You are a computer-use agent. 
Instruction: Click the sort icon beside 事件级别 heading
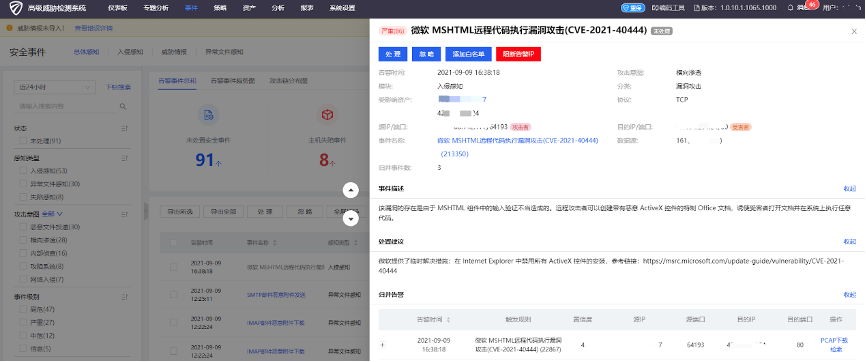tap(125, 297)
